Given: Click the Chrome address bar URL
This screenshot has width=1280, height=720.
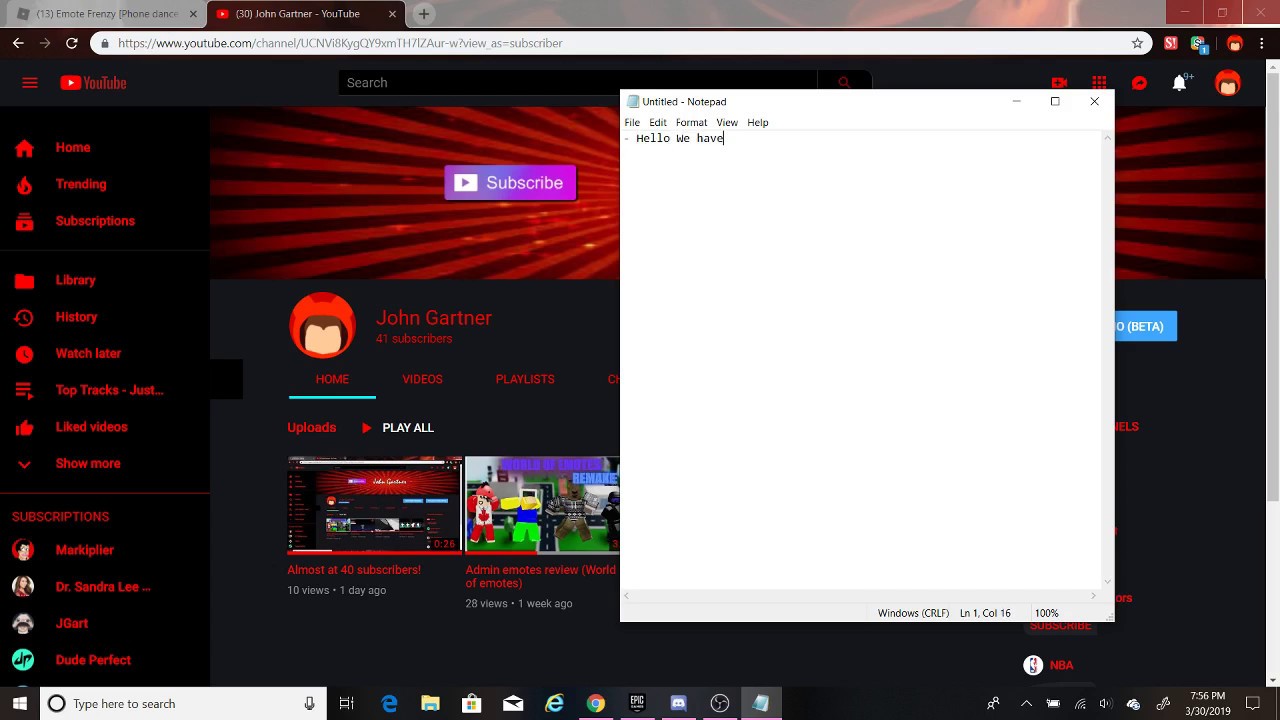Looking at the screenshot, I should [340, 43].
